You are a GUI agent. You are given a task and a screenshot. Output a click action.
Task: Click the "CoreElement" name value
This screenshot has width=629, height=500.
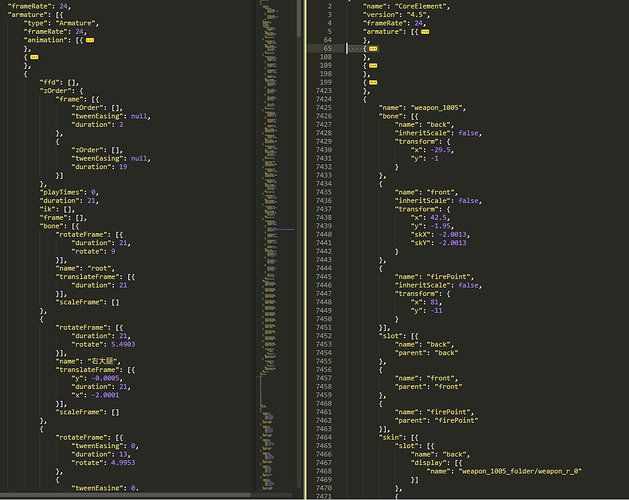422,6
